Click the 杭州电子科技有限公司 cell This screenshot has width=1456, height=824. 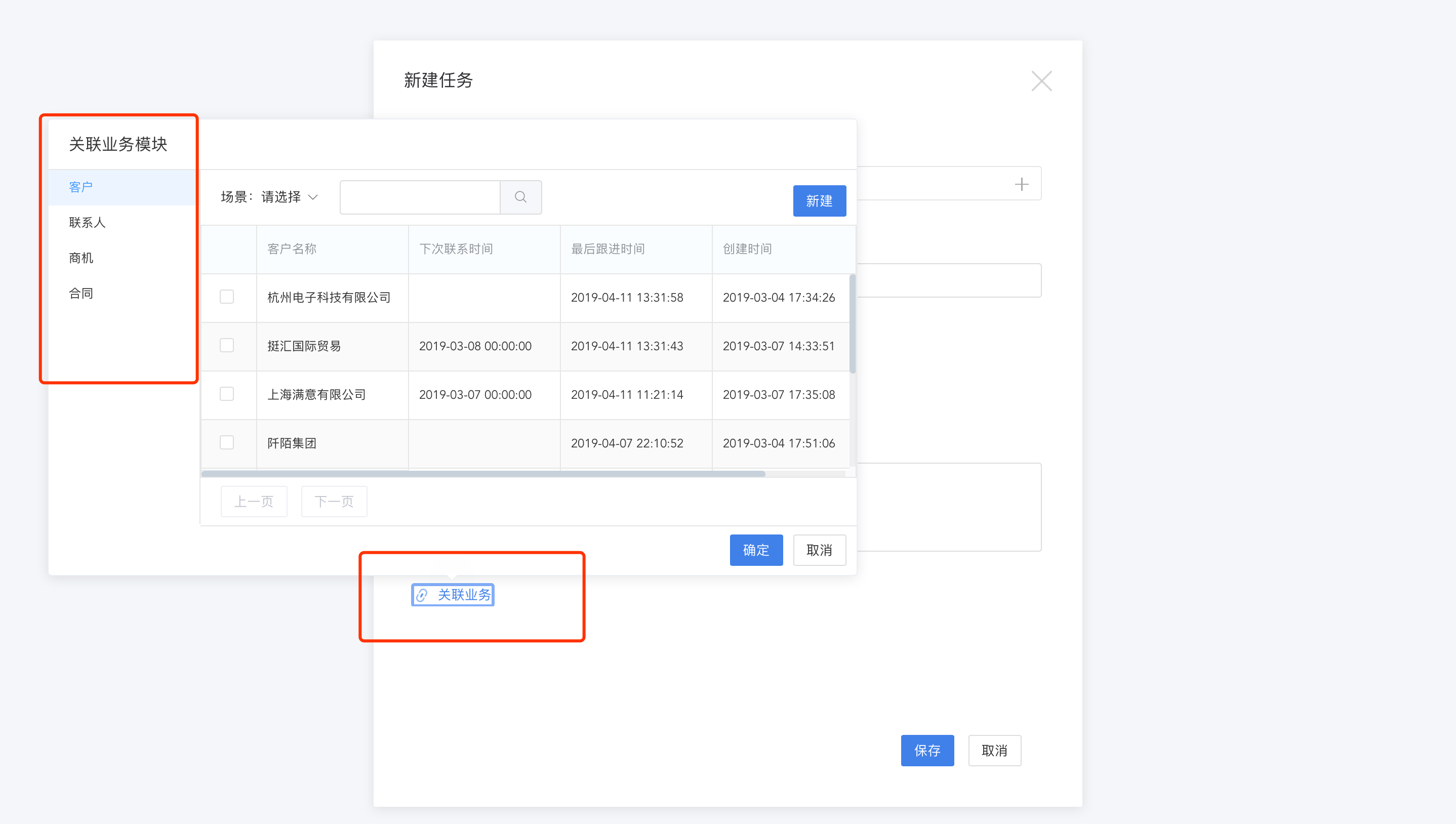click(x=333, y=298)
